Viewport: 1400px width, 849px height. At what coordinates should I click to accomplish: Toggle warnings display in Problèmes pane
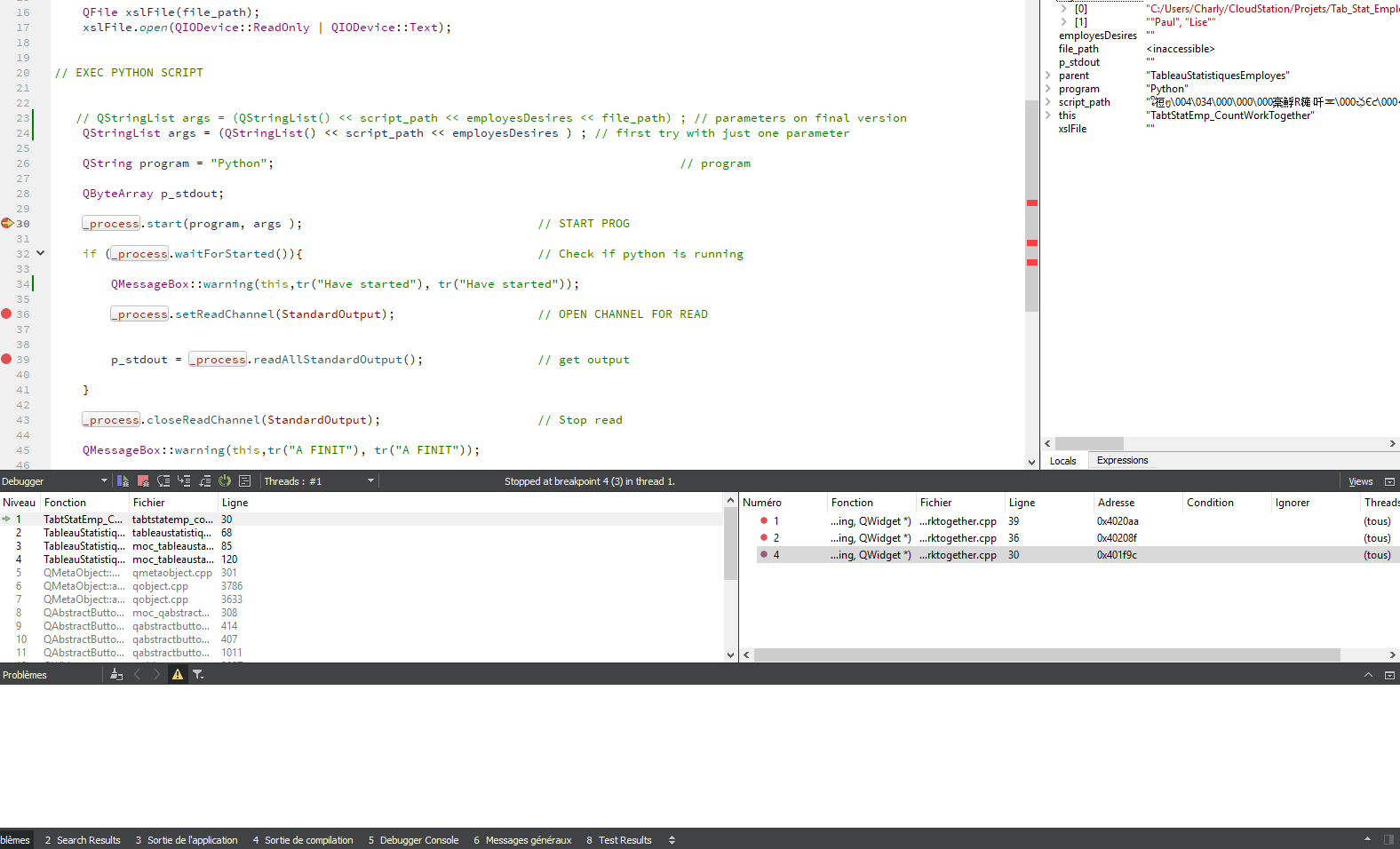[x=178, y=675]
